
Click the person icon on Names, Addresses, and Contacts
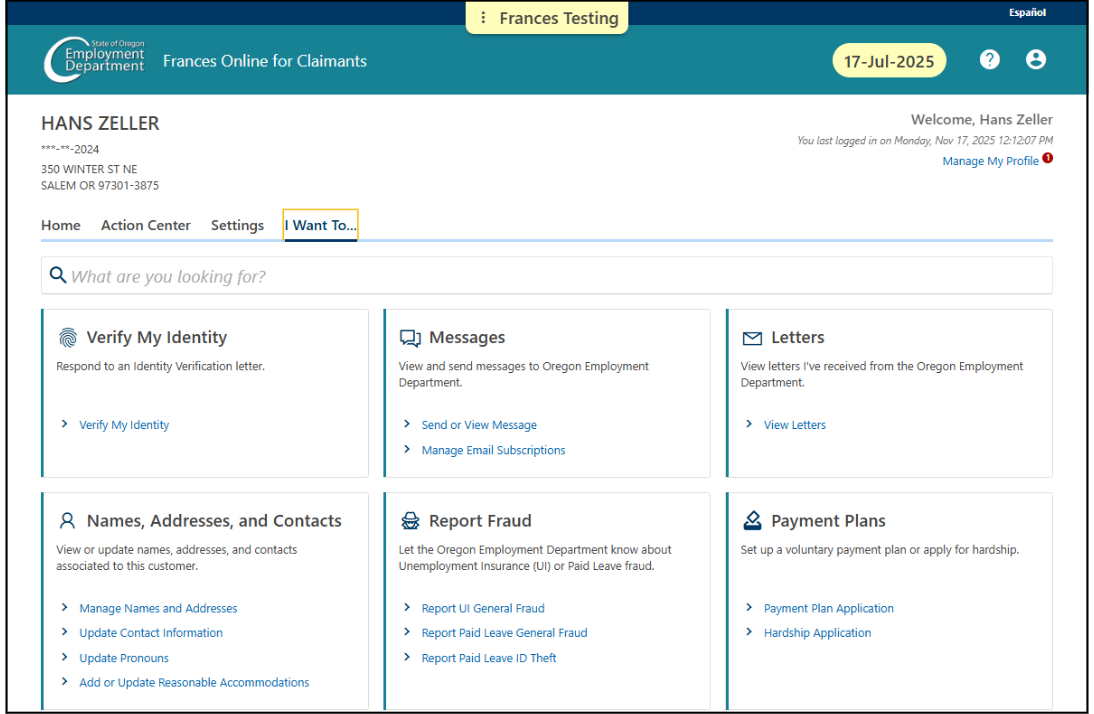(x=68, y=521)
